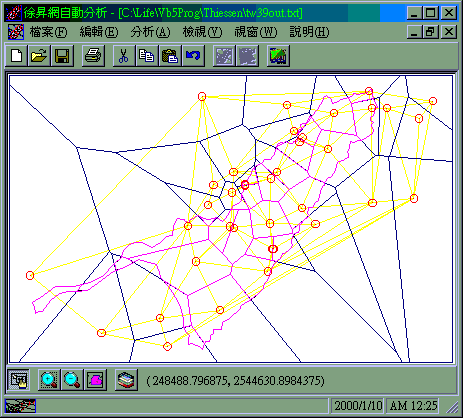This screenshot has width=463, height=418.
Task: Click the top-left red station circle
Action: point(202,96)
